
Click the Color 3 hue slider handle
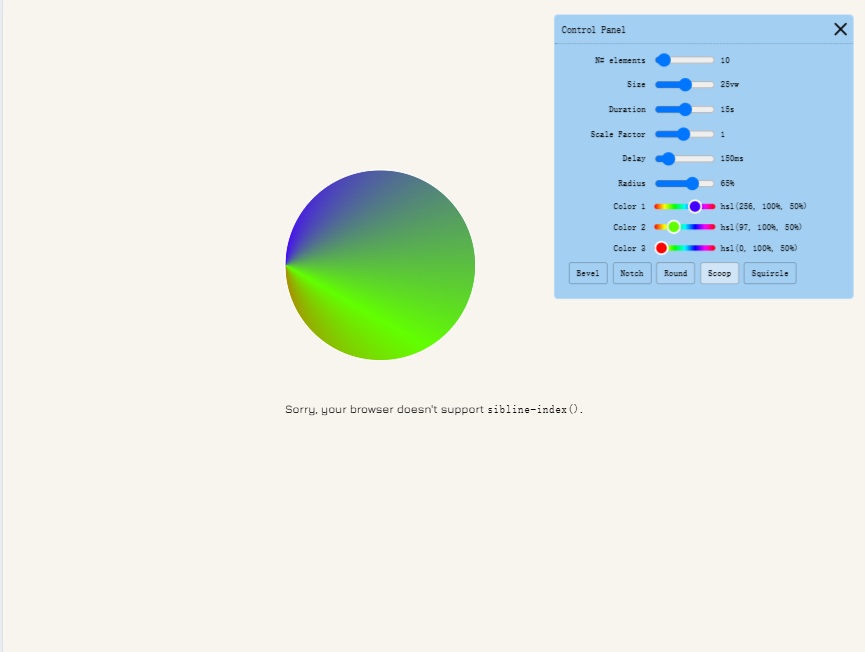click(661, 248)
